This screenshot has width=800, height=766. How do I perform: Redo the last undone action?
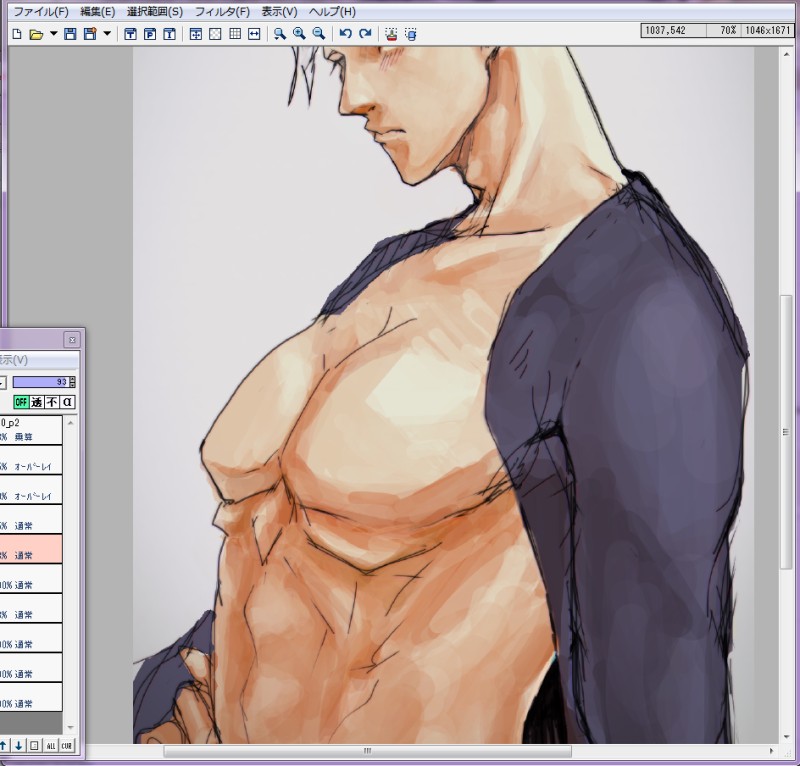click(x=365, y=34)
